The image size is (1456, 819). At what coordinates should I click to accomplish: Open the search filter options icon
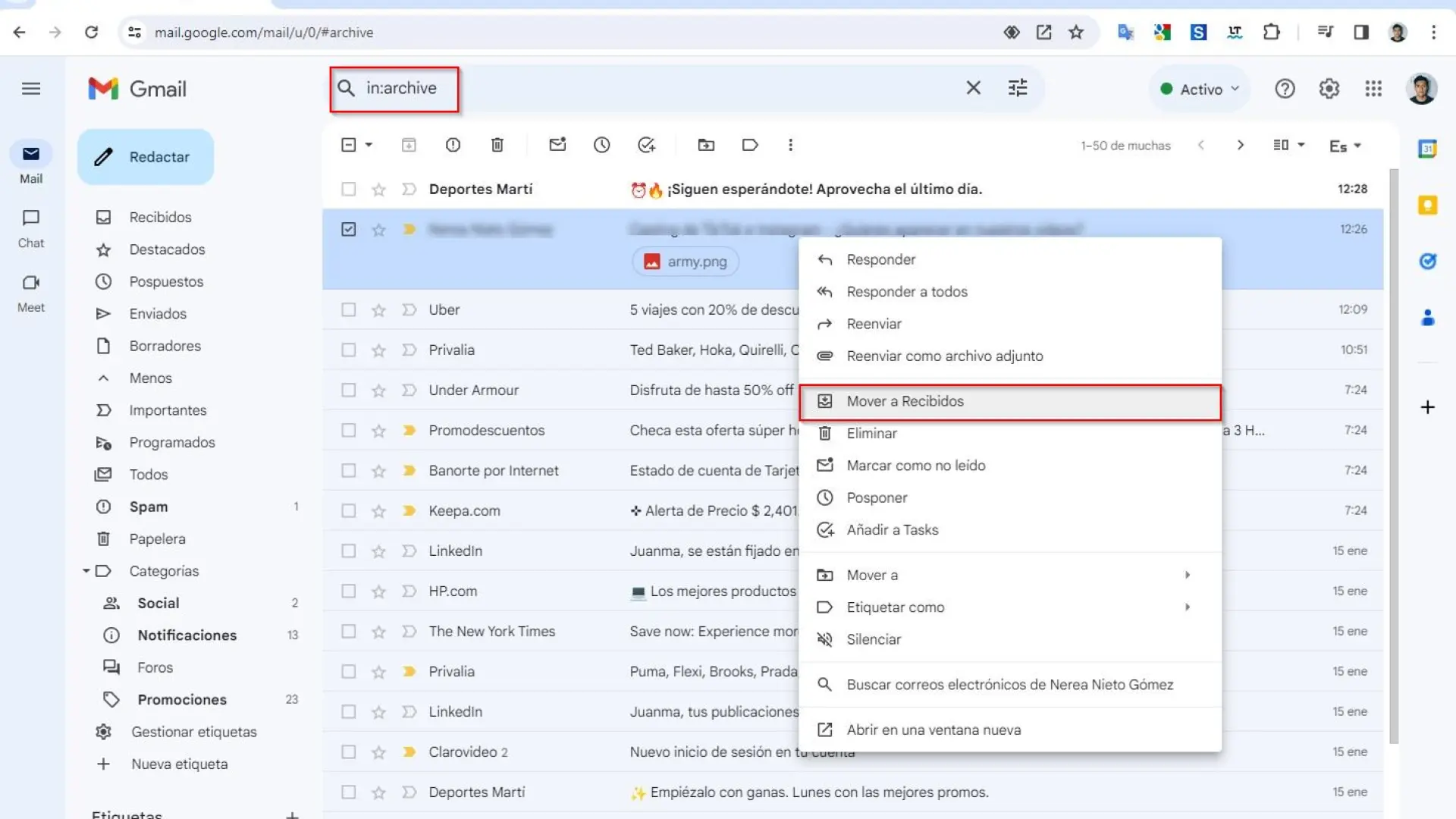(x=1018, y=88)
